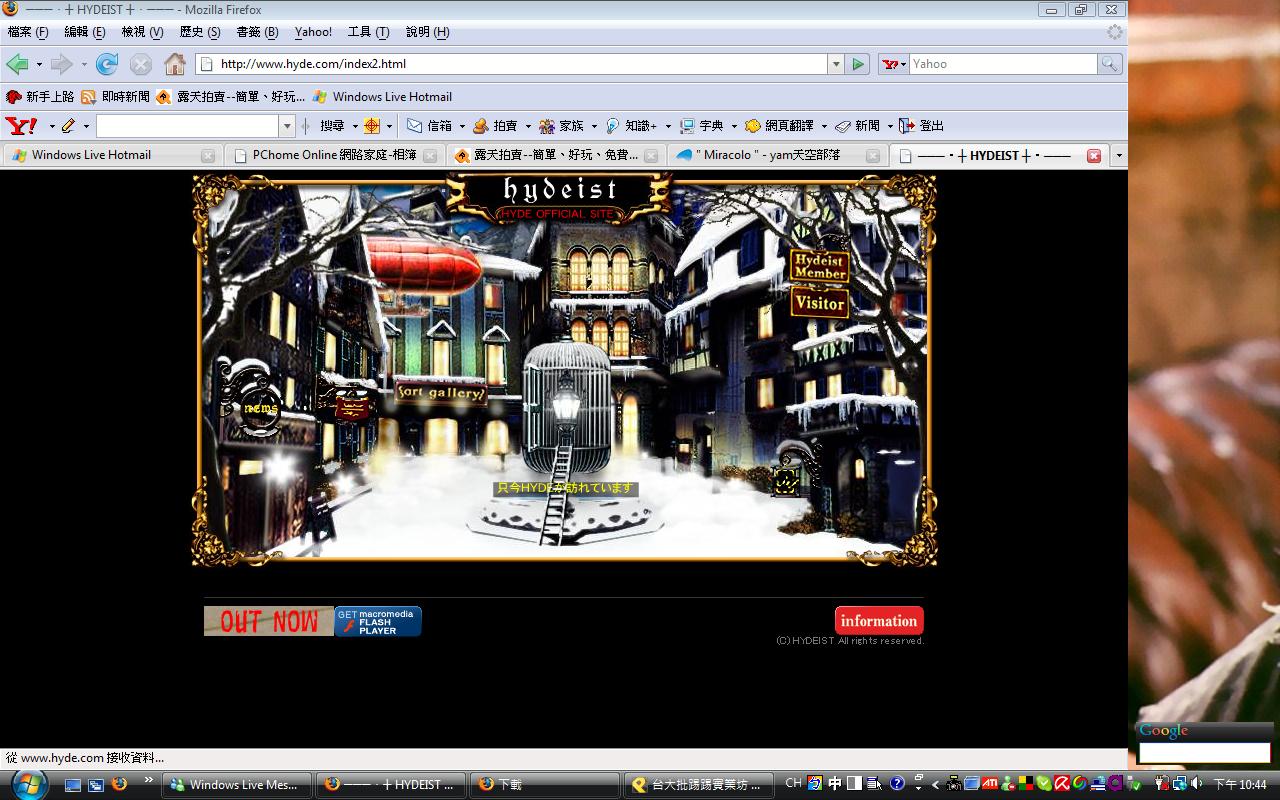This screenshot has width=1280, height=800.
Task: Open the dropdown arrow next to 信箱
Action: (x=461, y=126)
